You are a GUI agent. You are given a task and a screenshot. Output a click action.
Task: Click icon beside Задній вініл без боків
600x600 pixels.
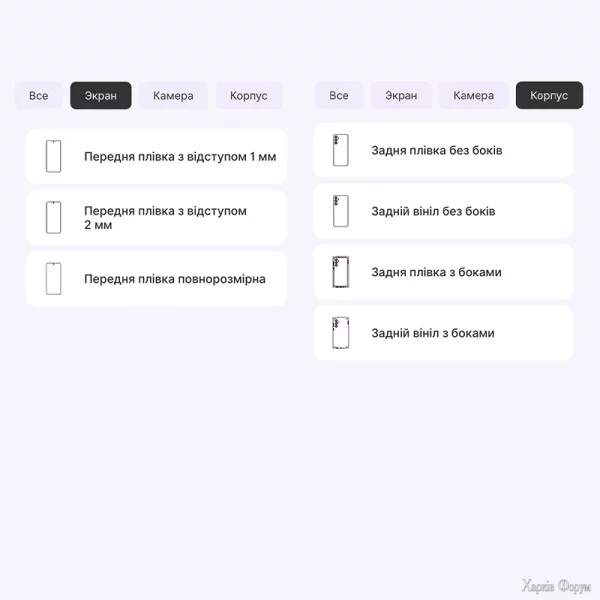click(x=341, y=212)
